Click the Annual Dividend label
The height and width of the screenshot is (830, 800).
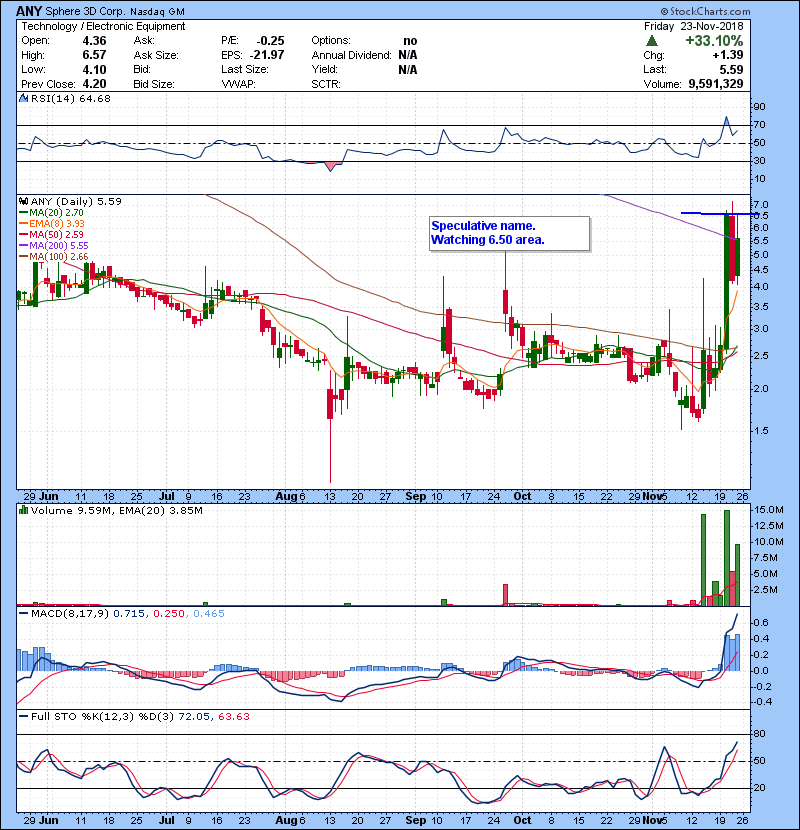point(351,55)
